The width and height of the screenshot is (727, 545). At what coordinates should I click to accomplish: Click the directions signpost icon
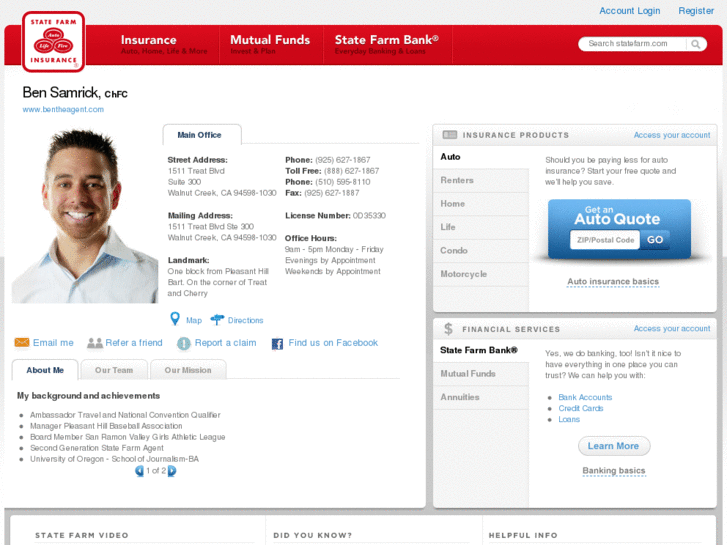[217, 320]
